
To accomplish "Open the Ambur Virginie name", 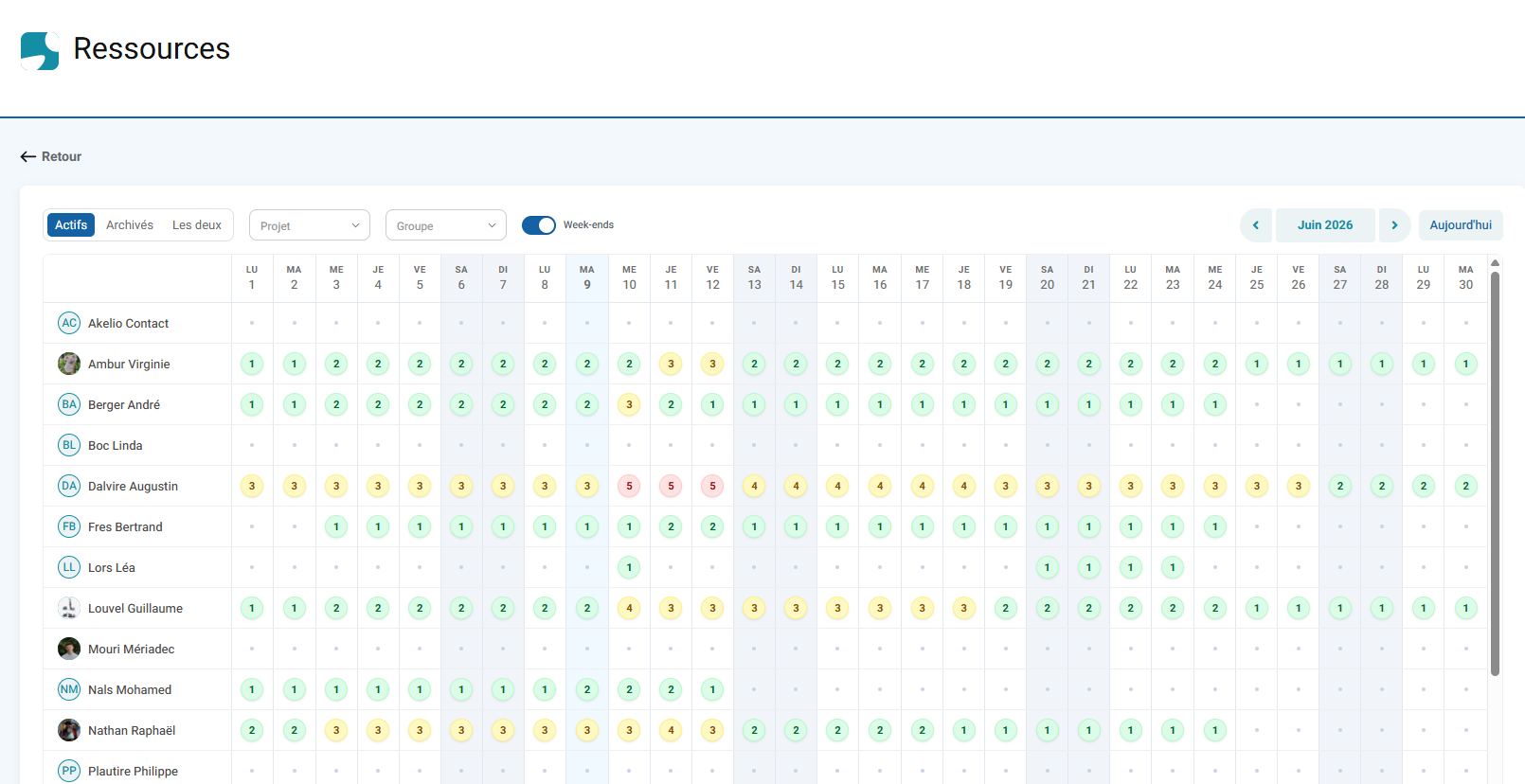I will point(129,365).
